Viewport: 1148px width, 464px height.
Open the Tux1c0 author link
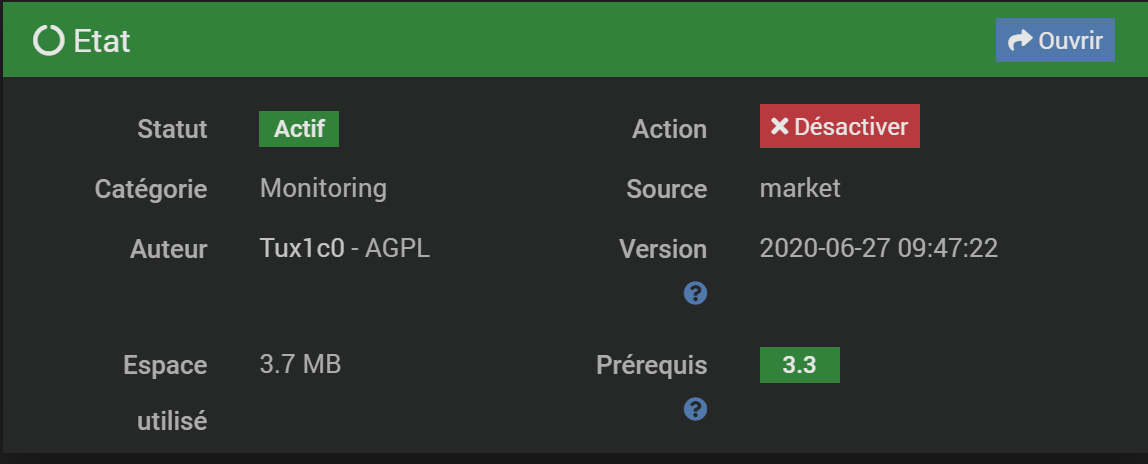[302, 248]
